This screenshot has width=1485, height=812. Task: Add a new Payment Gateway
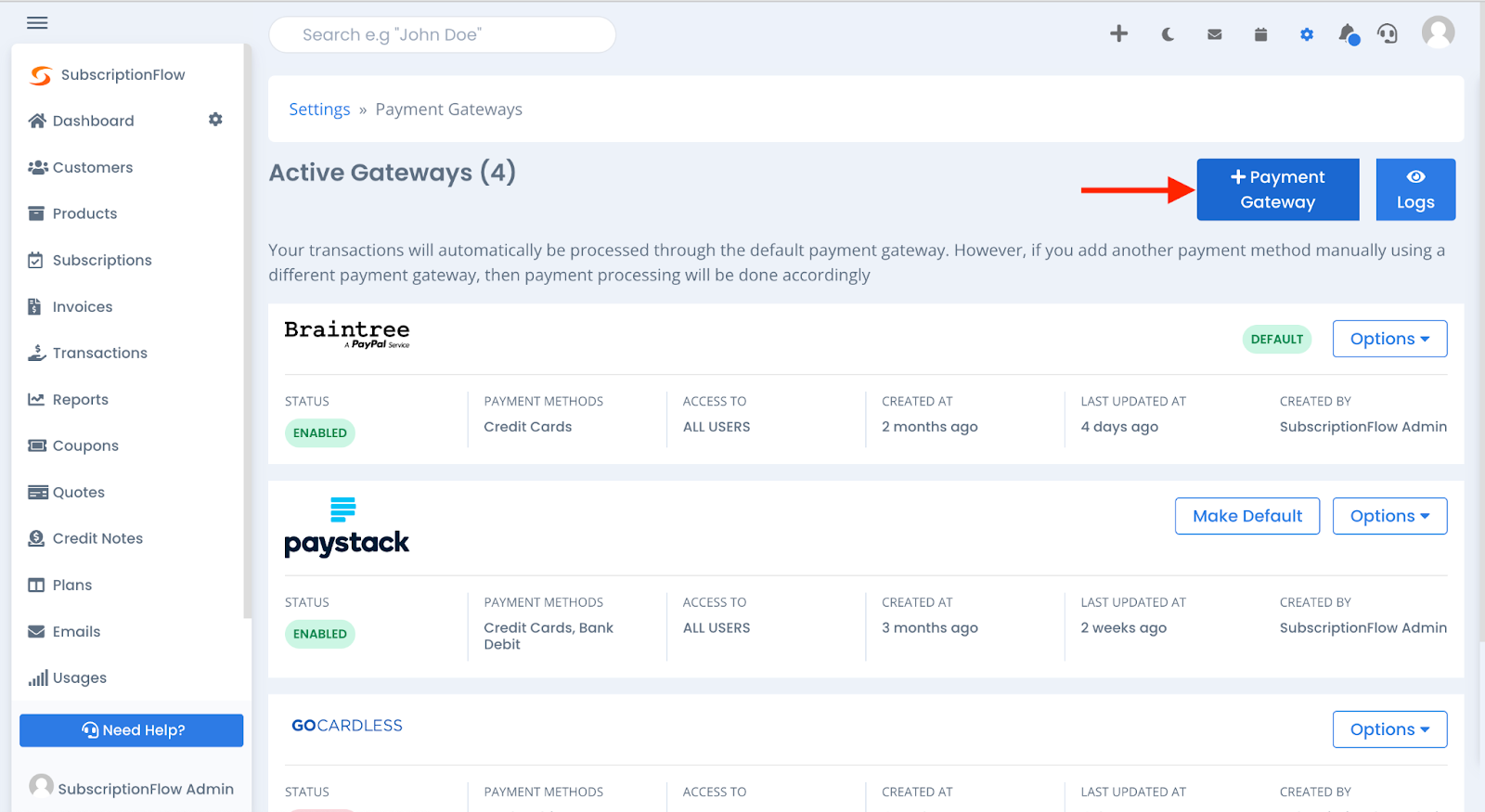[x=1278, y=189]
